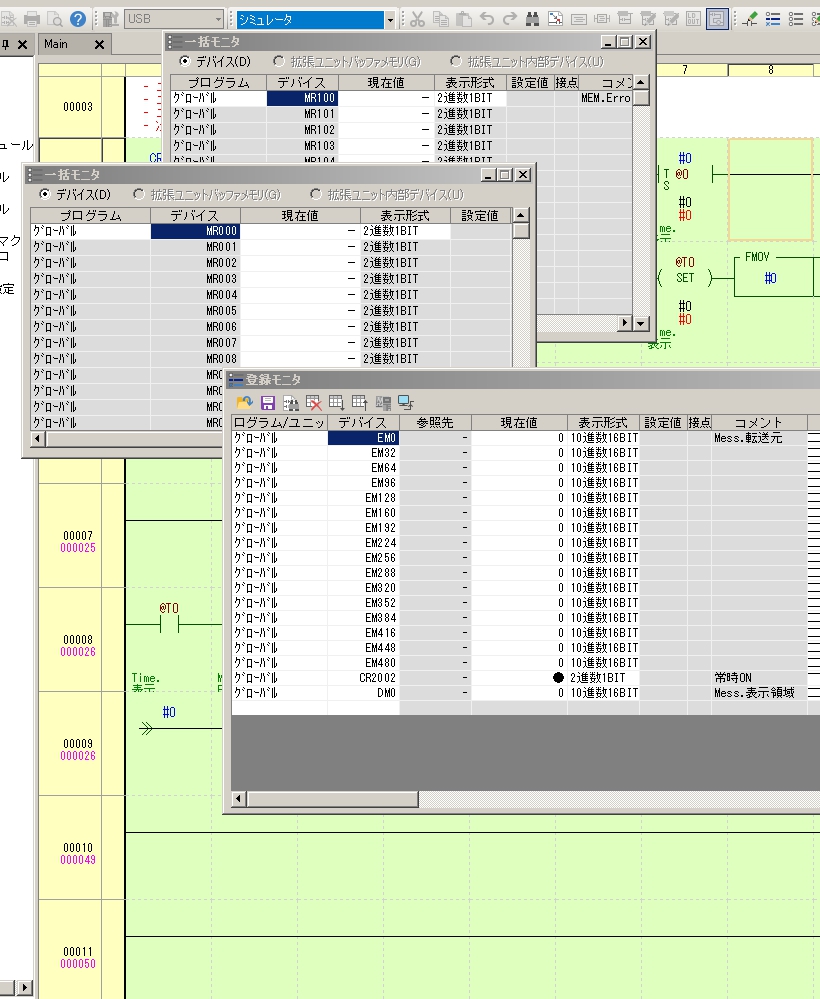Click the green pencil contact edit icon
820x999 pixels.
coord(750,19)
